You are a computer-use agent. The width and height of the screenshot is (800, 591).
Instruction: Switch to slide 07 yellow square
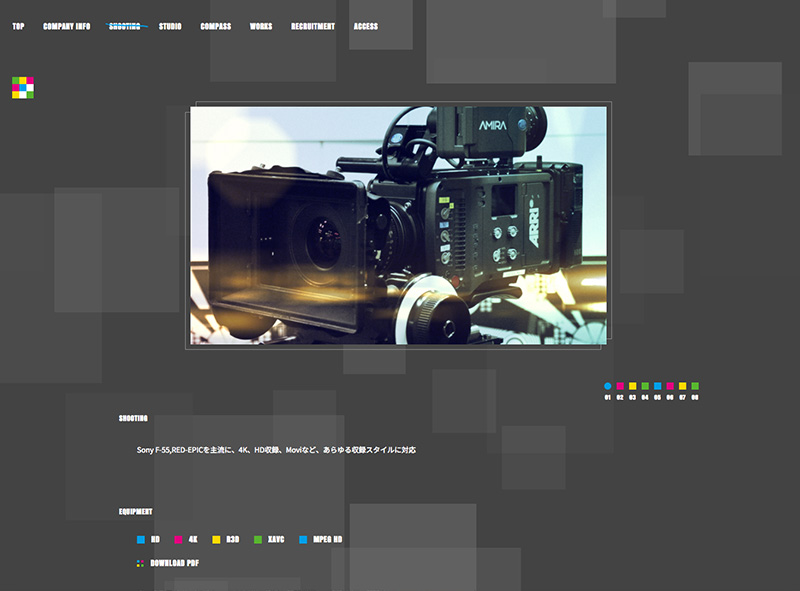683,386
